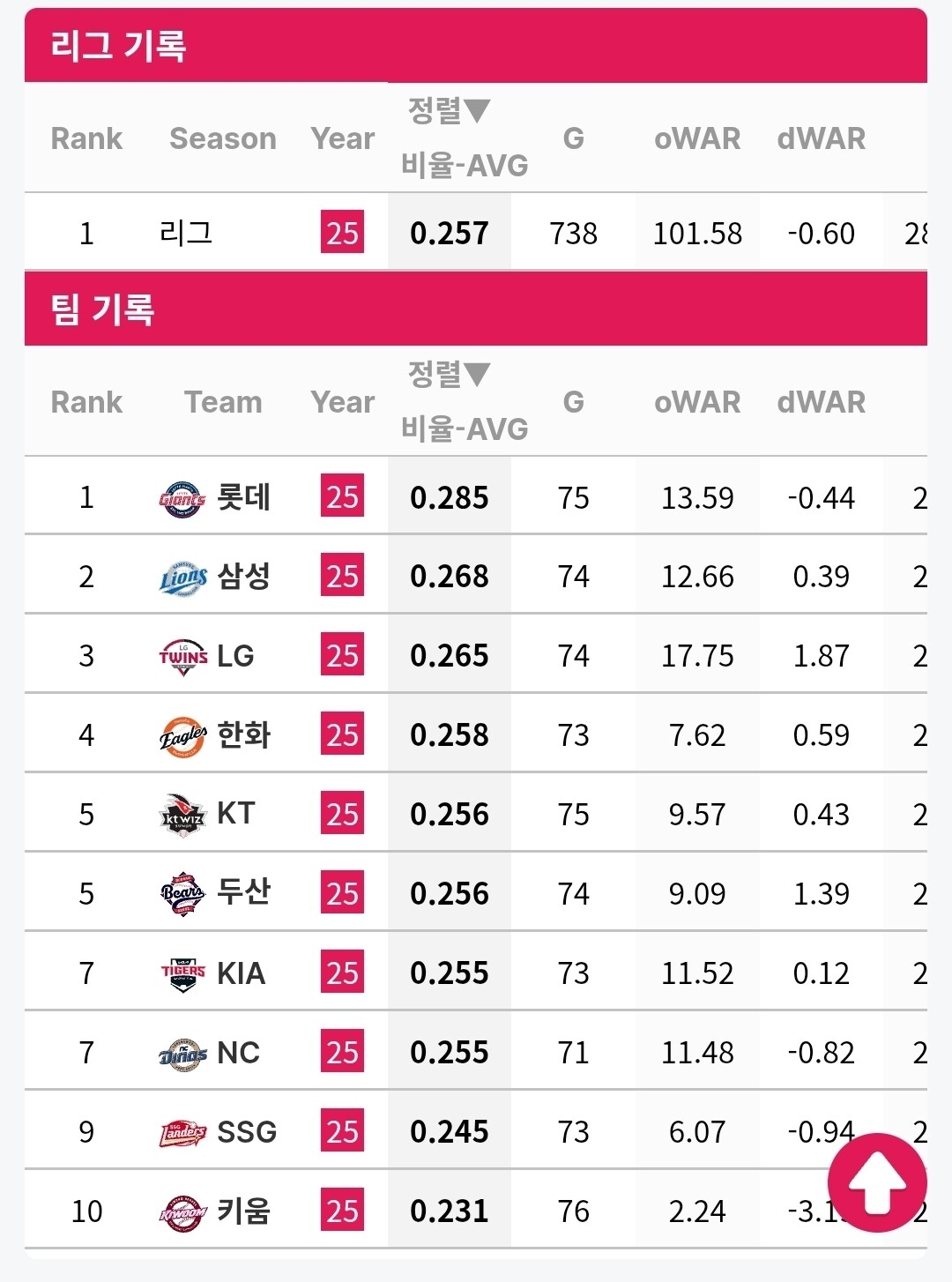The width and height of the screenshot is (952, 1282).
Task: Click the KIA Tigers team logo
Action: tap(182, 974)
